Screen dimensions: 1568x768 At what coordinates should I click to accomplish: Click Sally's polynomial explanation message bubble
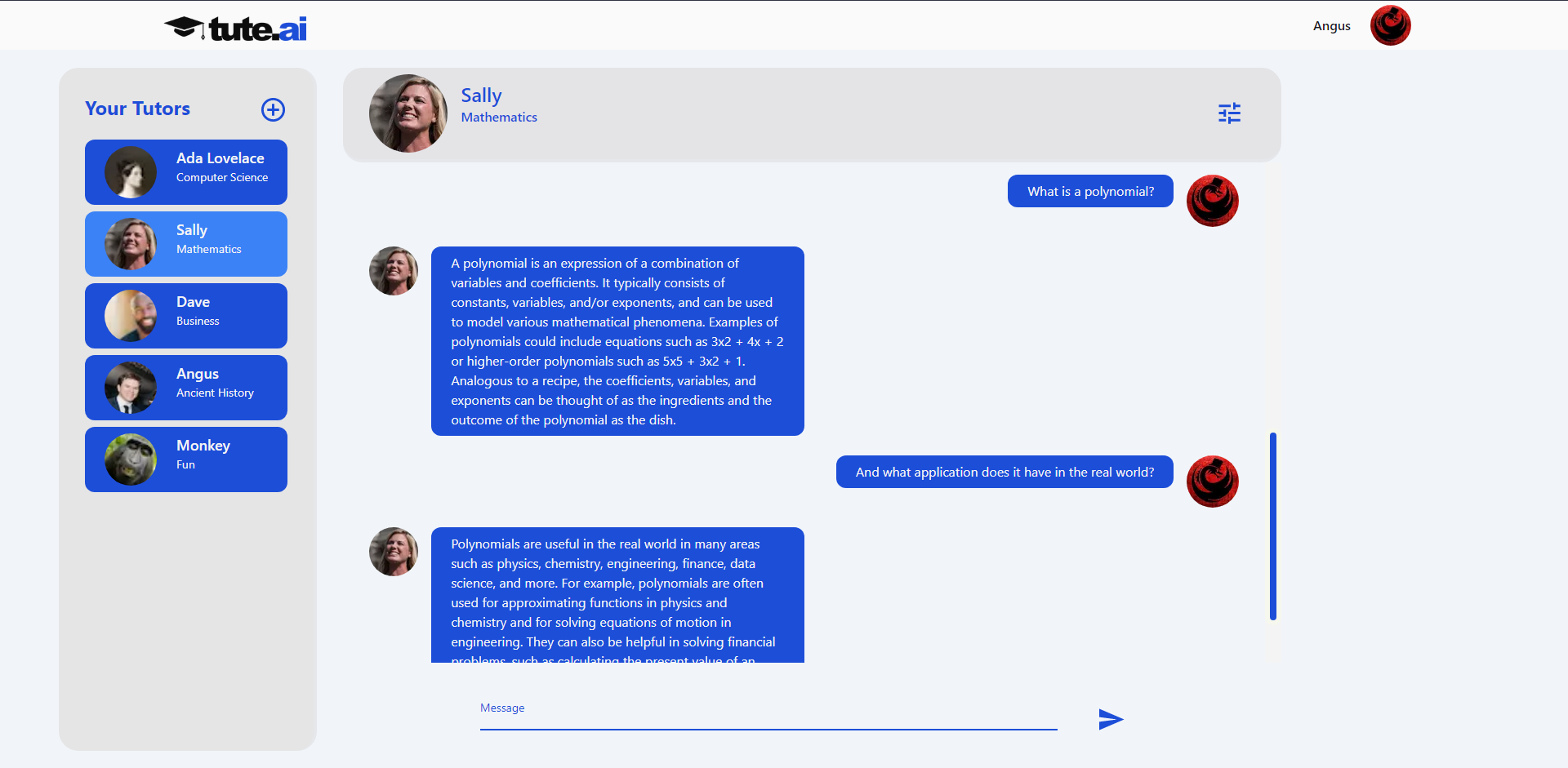[617, 341]
